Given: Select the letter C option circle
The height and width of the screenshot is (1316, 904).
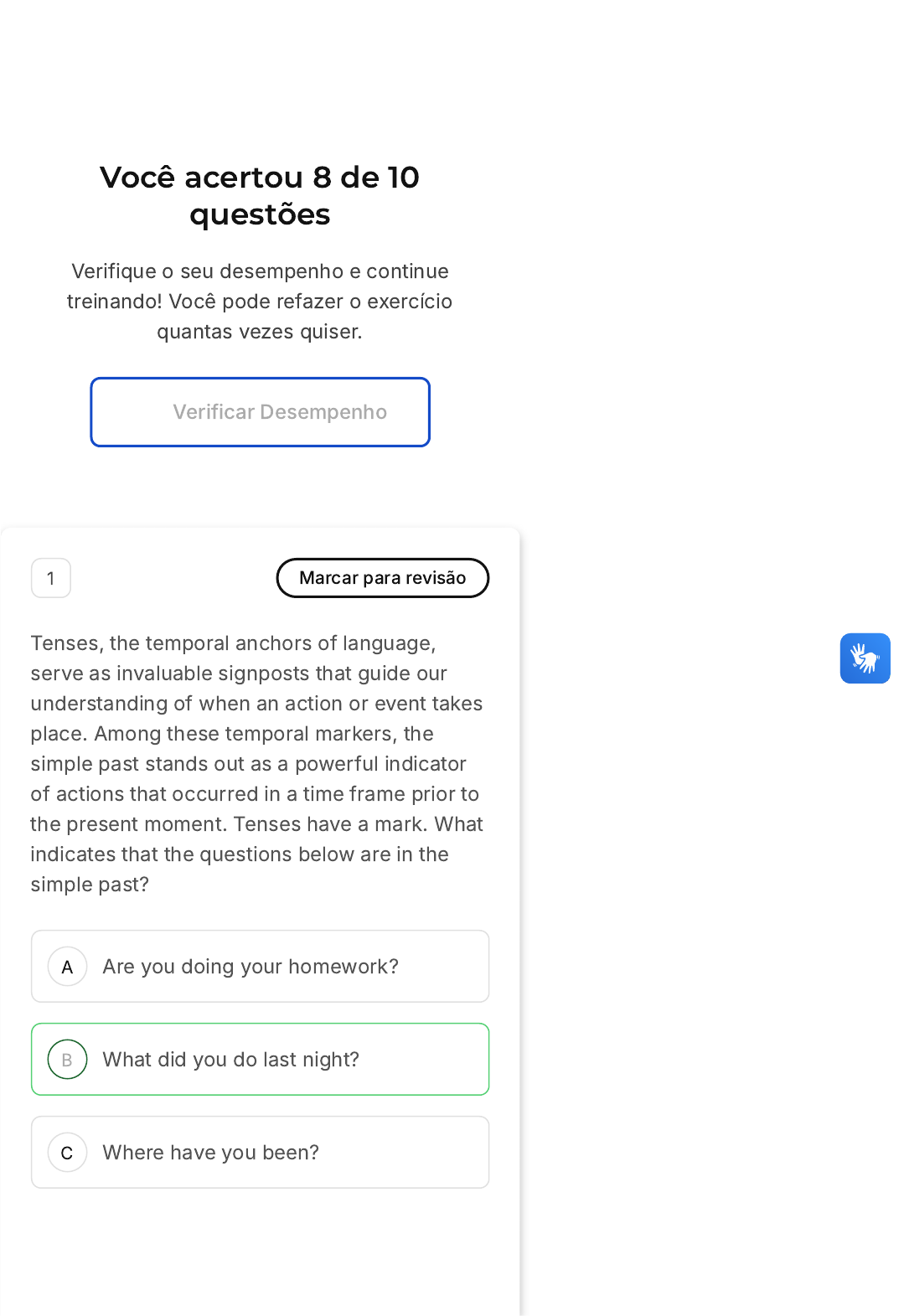Looking at the screenshot, I should click(x=67, y=1153).
